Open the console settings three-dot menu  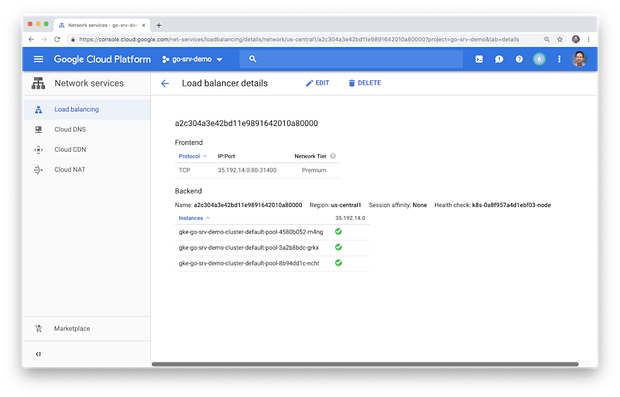pos(559,59)
